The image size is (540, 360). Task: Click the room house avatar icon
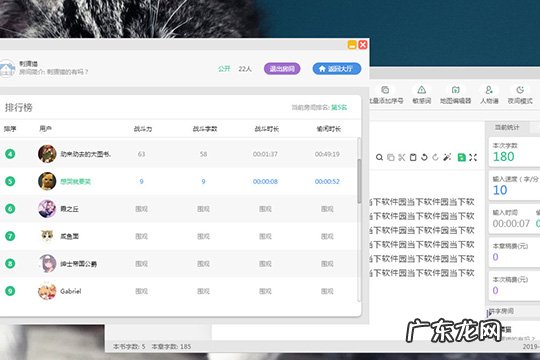click(x=7, y=69)
